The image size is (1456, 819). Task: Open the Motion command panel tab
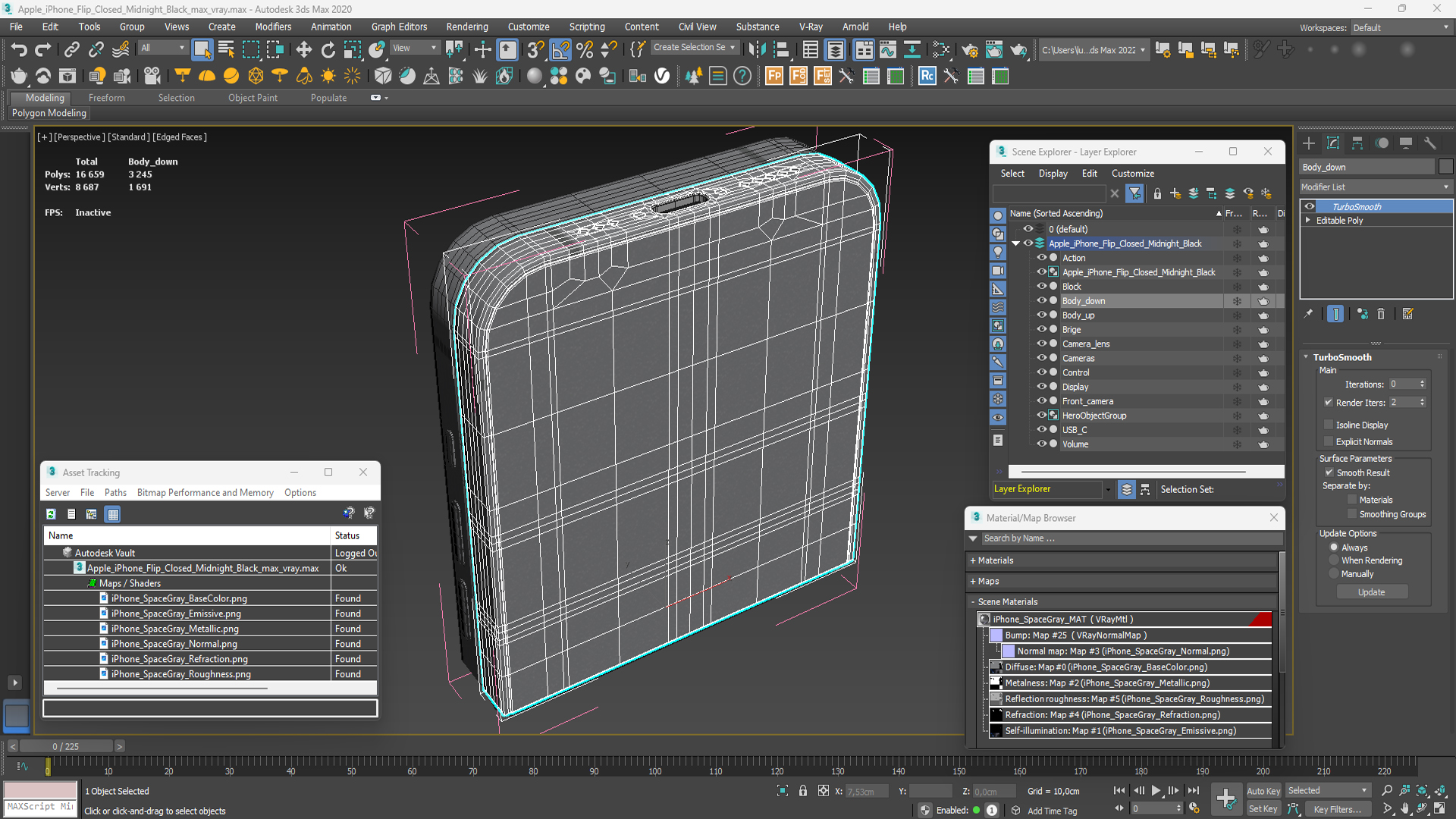click(1382, 143)
